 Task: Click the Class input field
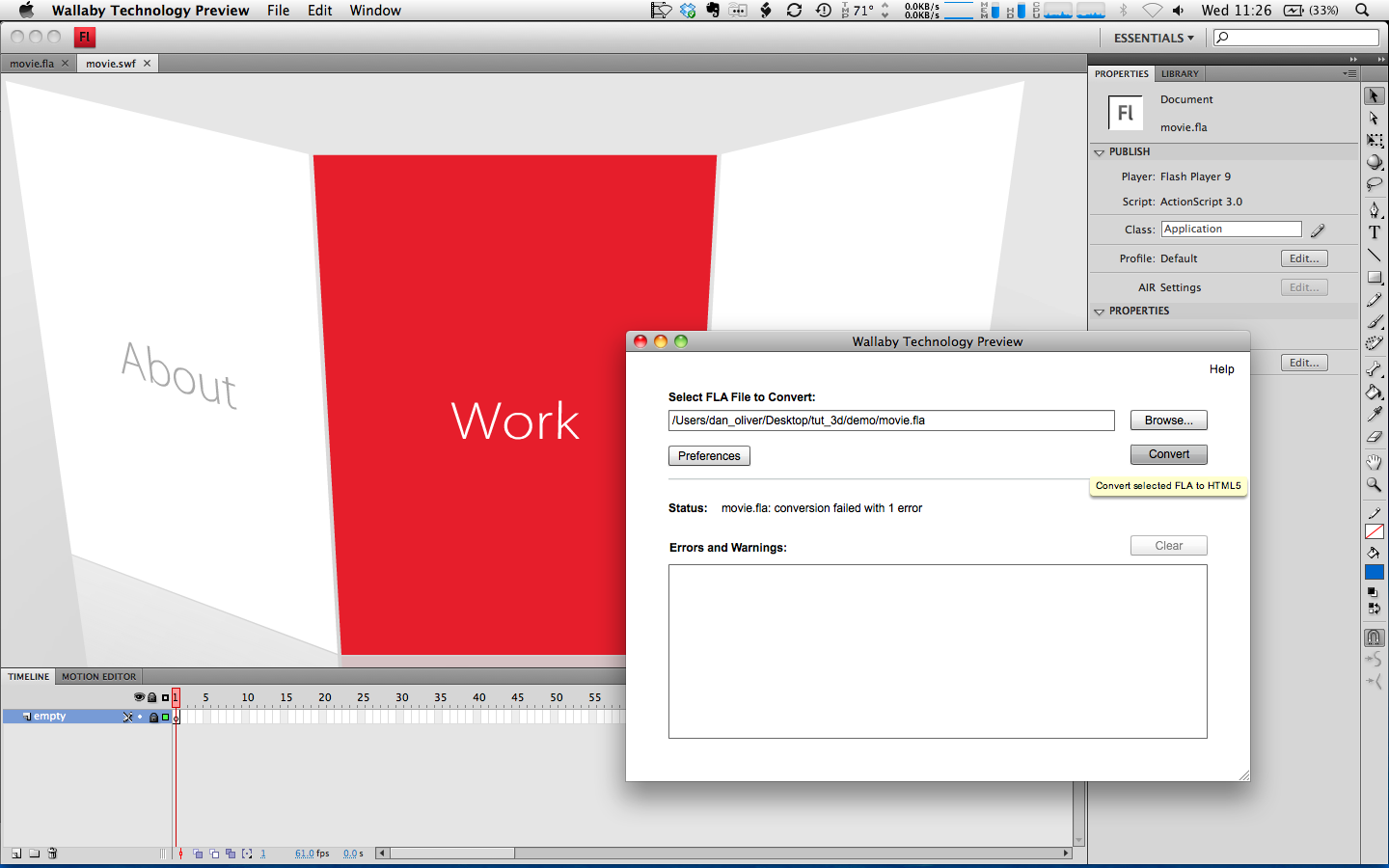[x=1231, y=230]
